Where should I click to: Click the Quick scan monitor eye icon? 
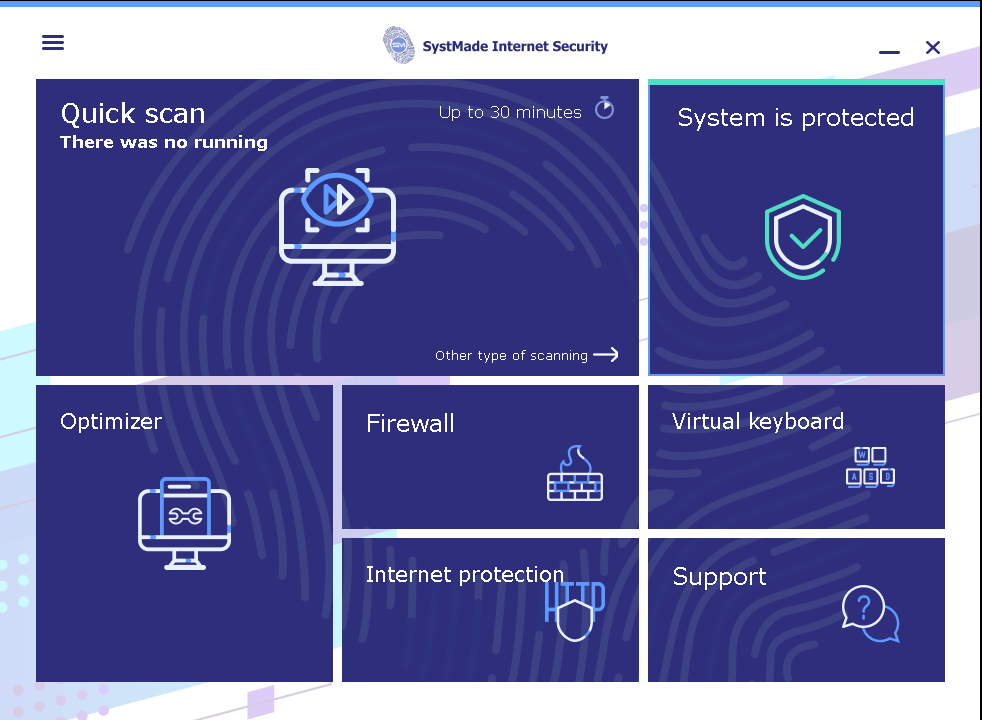(x=337, y=226)
